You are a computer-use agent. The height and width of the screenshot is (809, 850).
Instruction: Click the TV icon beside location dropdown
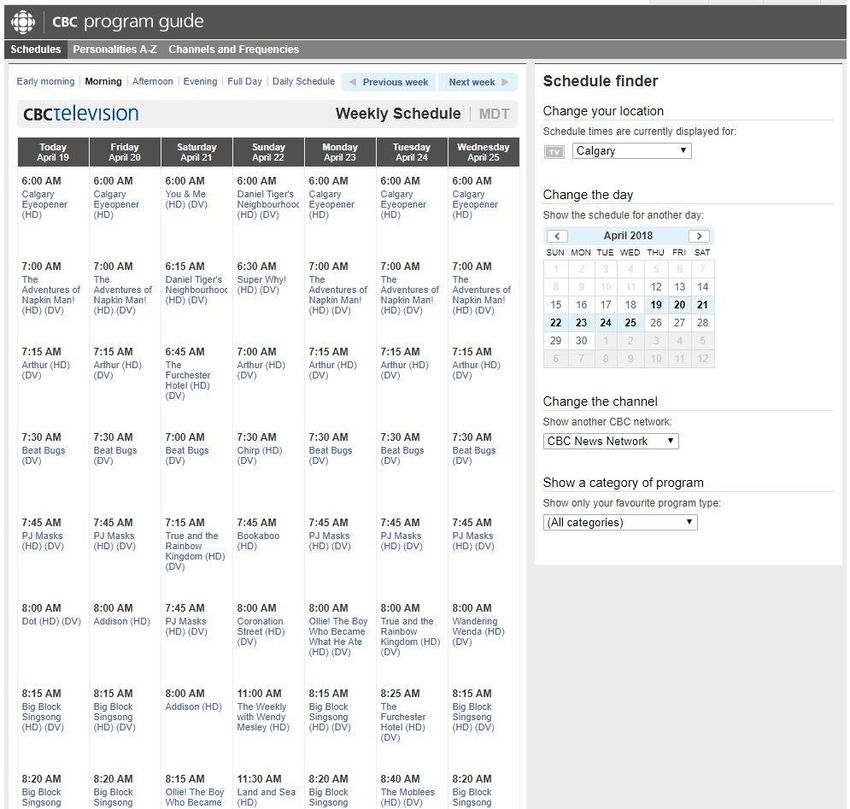(554, 152)
